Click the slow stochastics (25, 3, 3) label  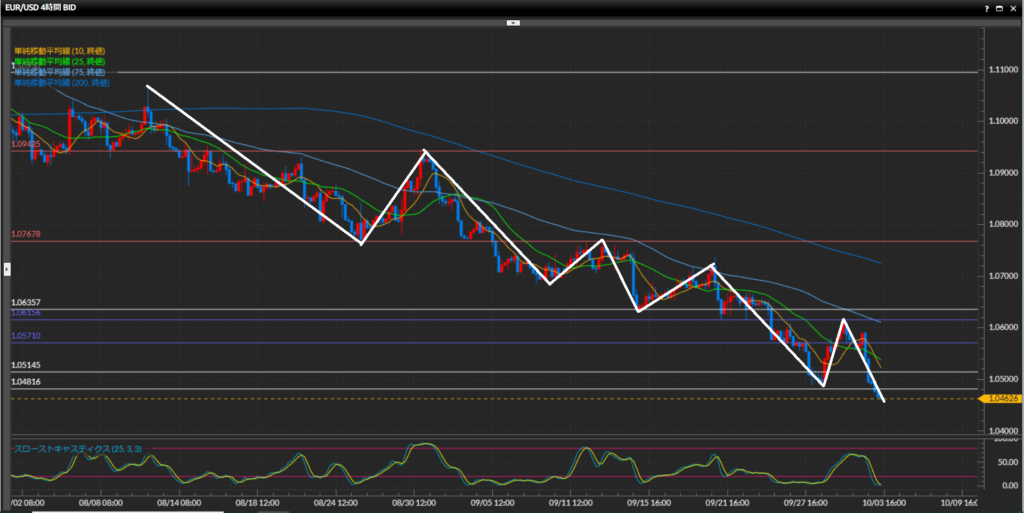point(77,448)
